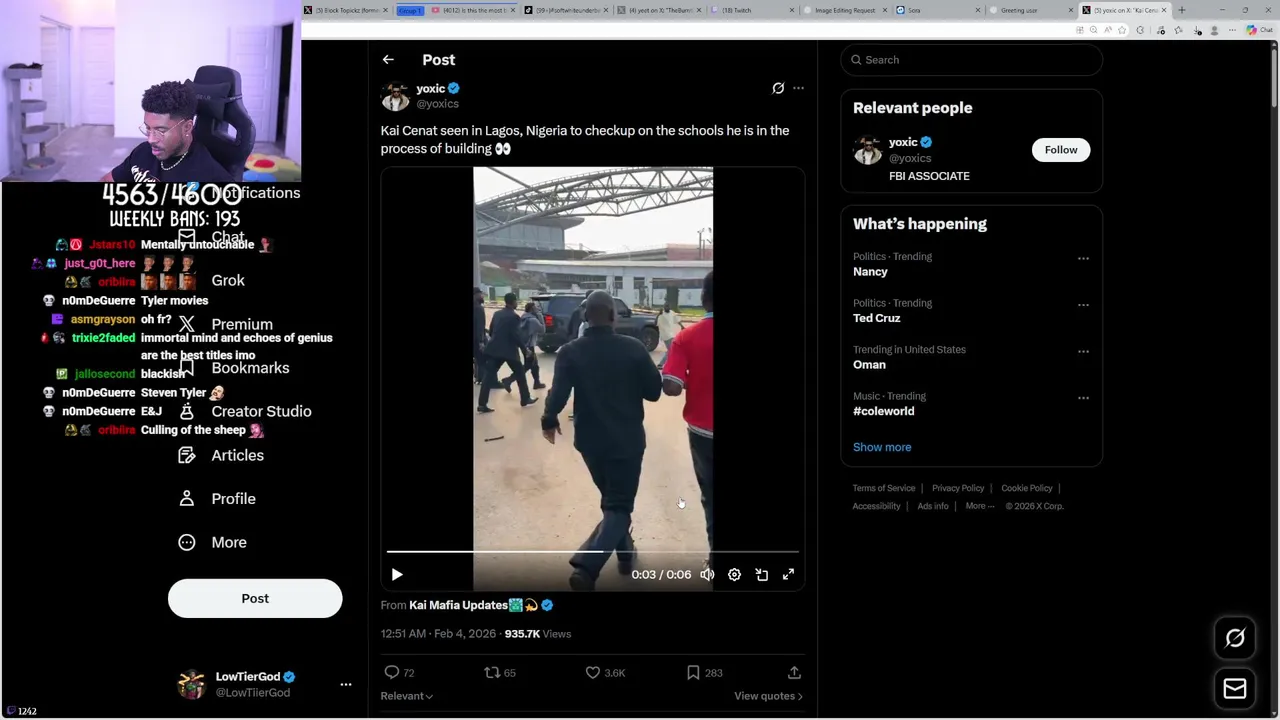Open options for Nancy trend
Viewport: 1280px width, 720px height.
pyautogui.click(x=1083, y=259)
